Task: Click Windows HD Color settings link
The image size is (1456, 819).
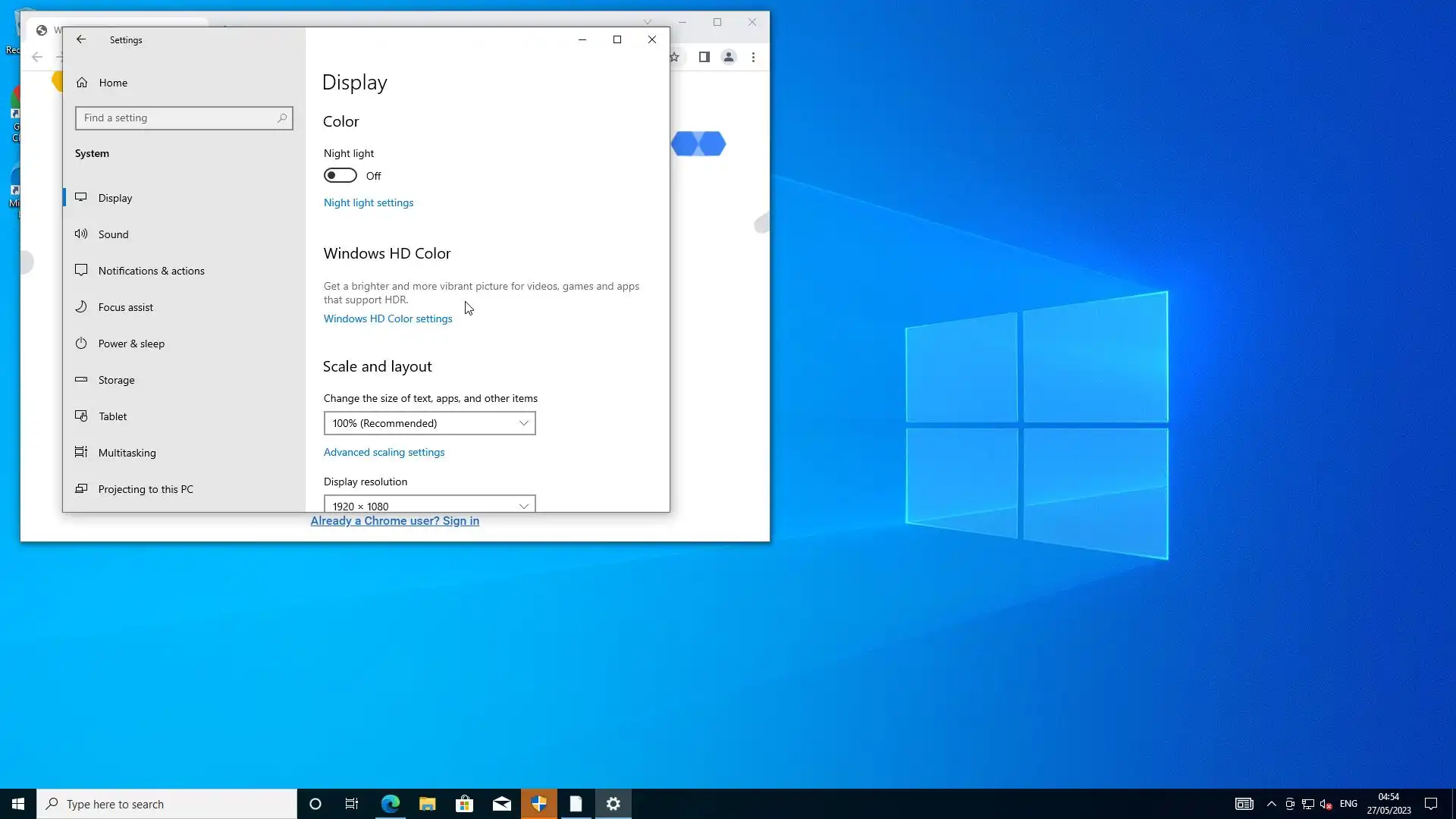Action: click(x=388, y=318)
